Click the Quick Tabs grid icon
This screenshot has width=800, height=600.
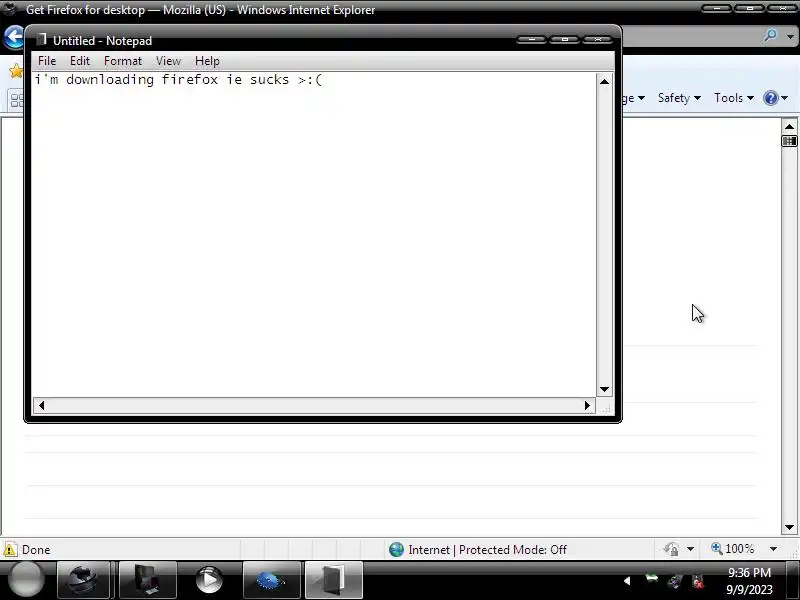(x=17, y=99)
